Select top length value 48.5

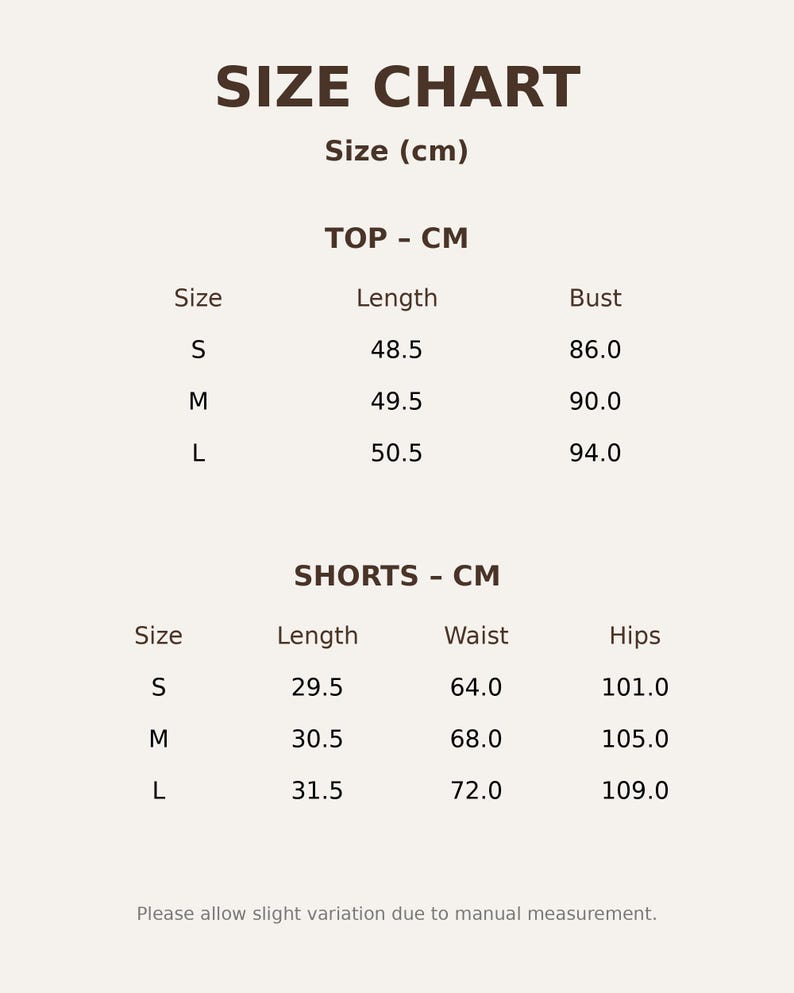click(x=396, y=350)
